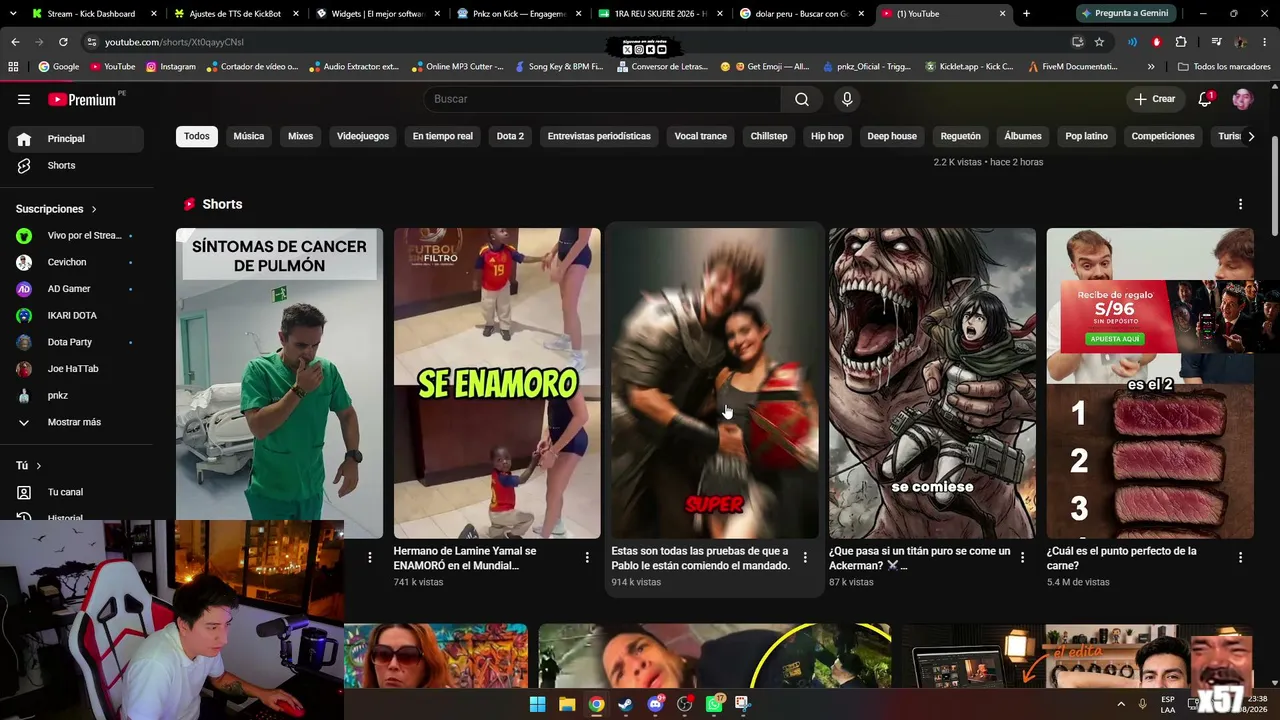Open Suscripciones section link
1280x720 pixels.
coord(56,209)
